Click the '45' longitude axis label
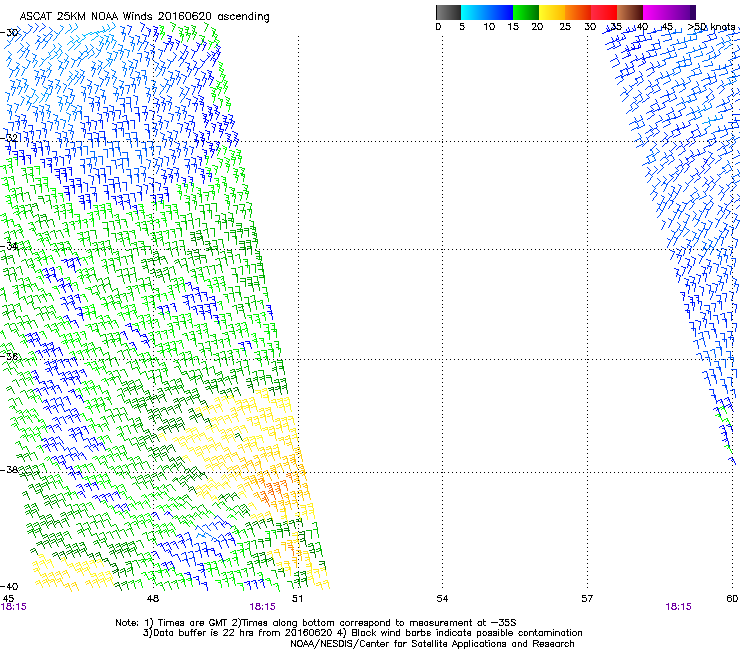The width and height of the screenshot is (740, 650). coord(8,598)
